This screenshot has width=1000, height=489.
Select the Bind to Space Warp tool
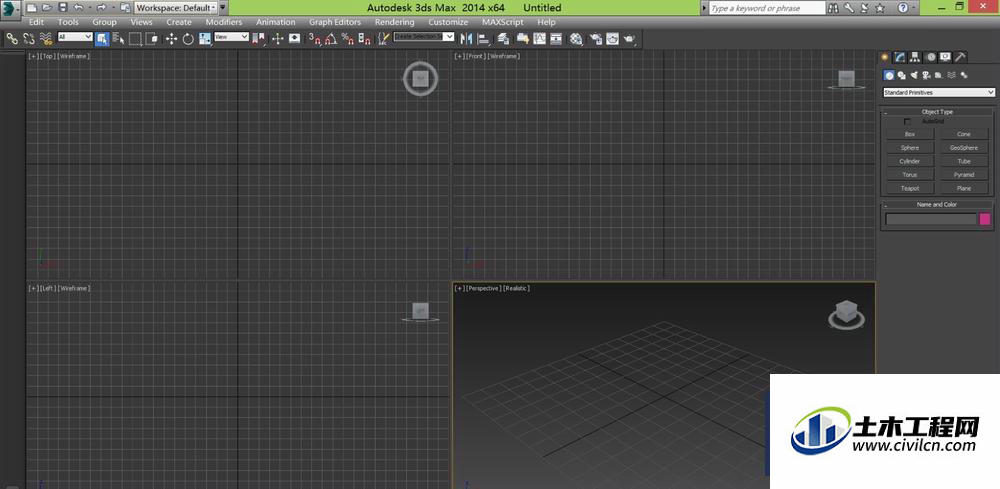(x=46, y=39)
